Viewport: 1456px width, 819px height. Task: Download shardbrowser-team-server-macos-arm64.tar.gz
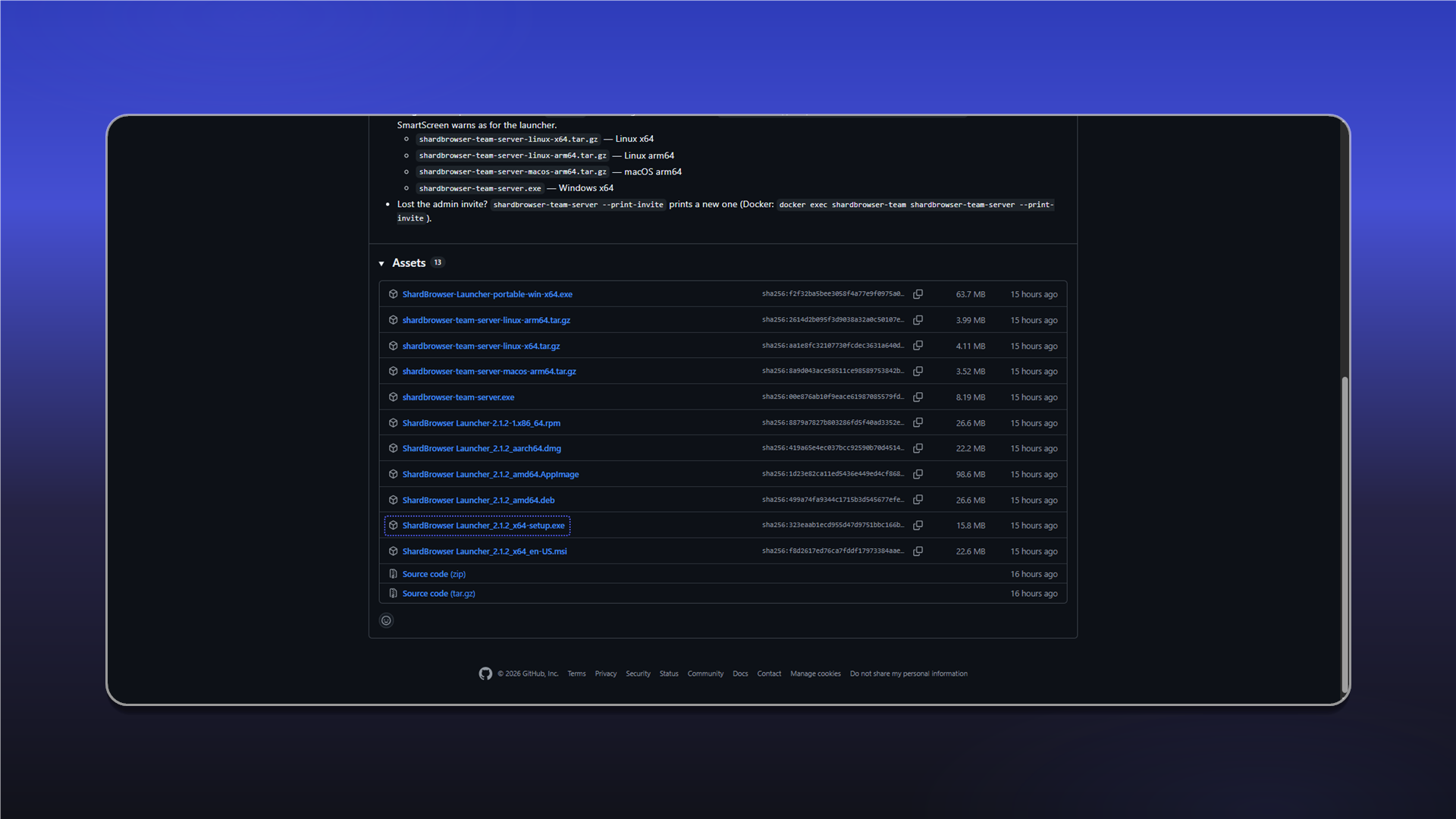pyautogui.click(x=489, y=372)
